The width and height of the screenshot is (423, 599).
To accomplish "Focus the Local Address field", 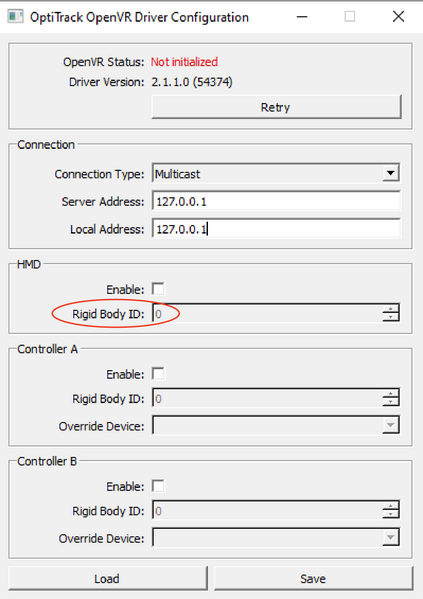I will [x=276, y=228].
